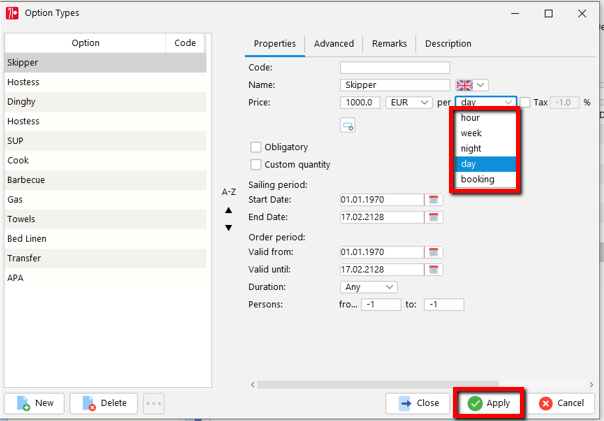Choose week from the per-unit list
Screen dimensions: 604x421
(485, 133)
